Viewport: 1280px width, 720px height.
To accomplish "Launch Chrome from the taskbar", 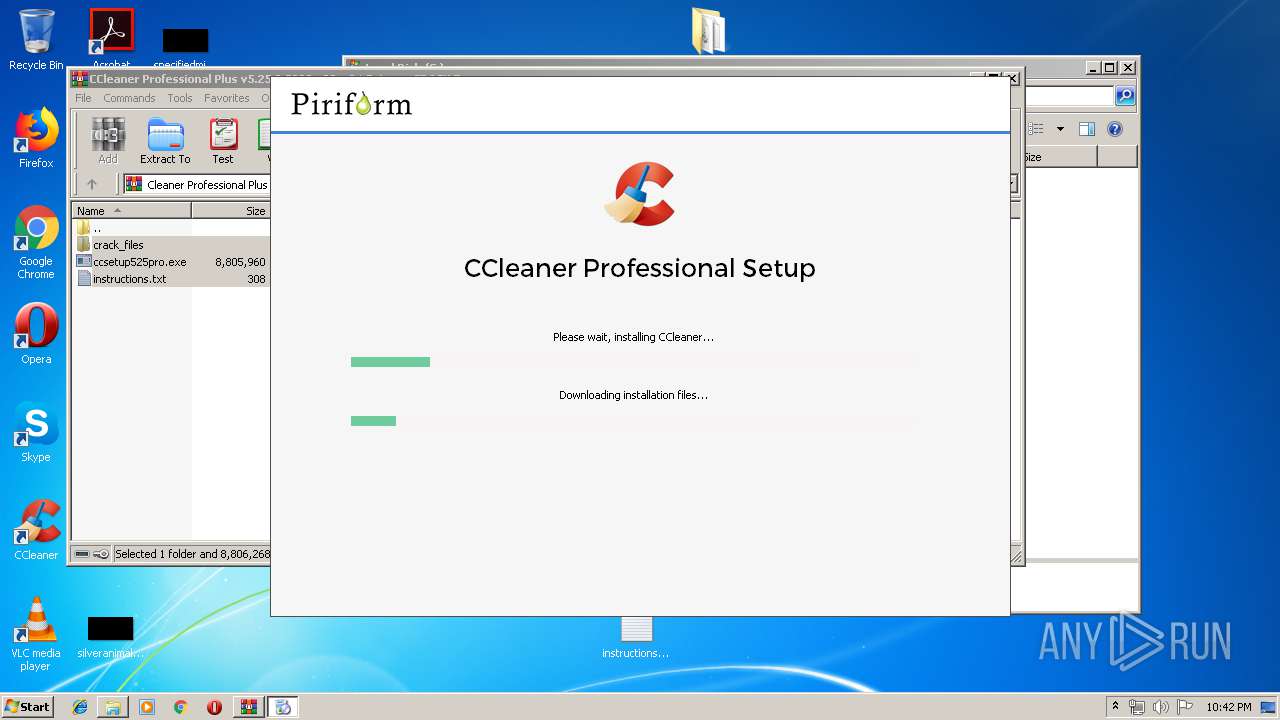I will (180, 707).
